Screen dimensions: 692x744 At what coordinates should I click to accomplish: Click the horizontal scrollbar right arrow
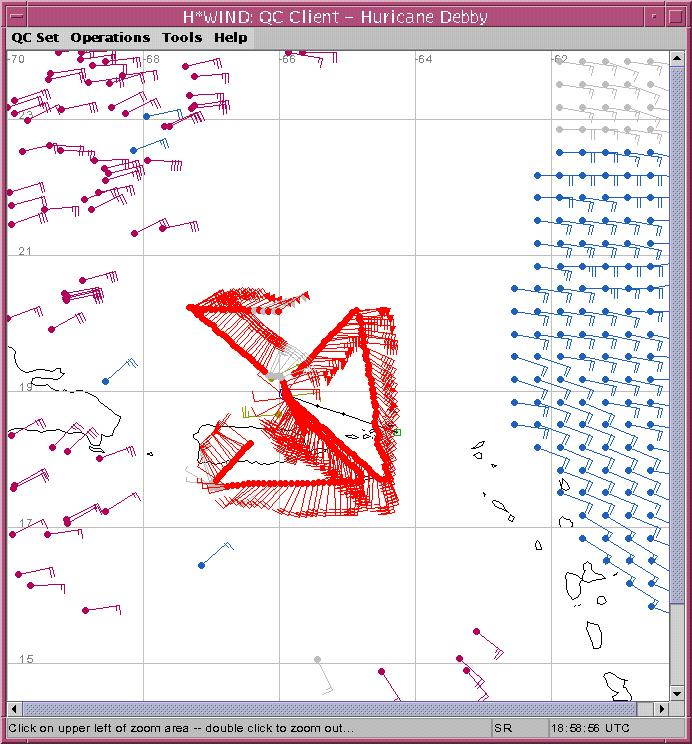click(x=662, y=709)
